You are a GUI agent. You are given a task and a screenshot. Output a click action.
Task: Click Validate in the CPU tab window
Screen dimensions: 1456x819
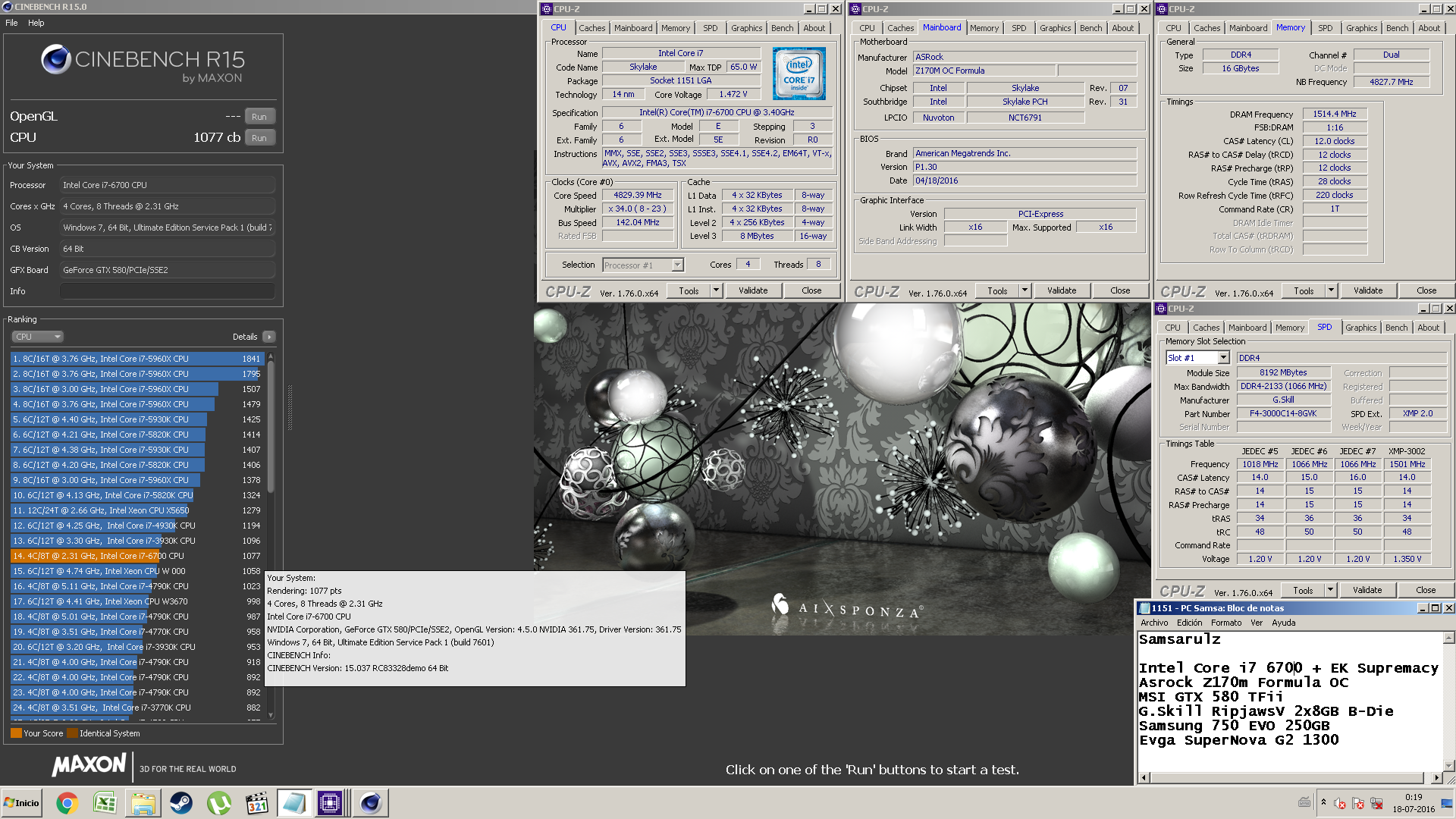pos(753,290)
